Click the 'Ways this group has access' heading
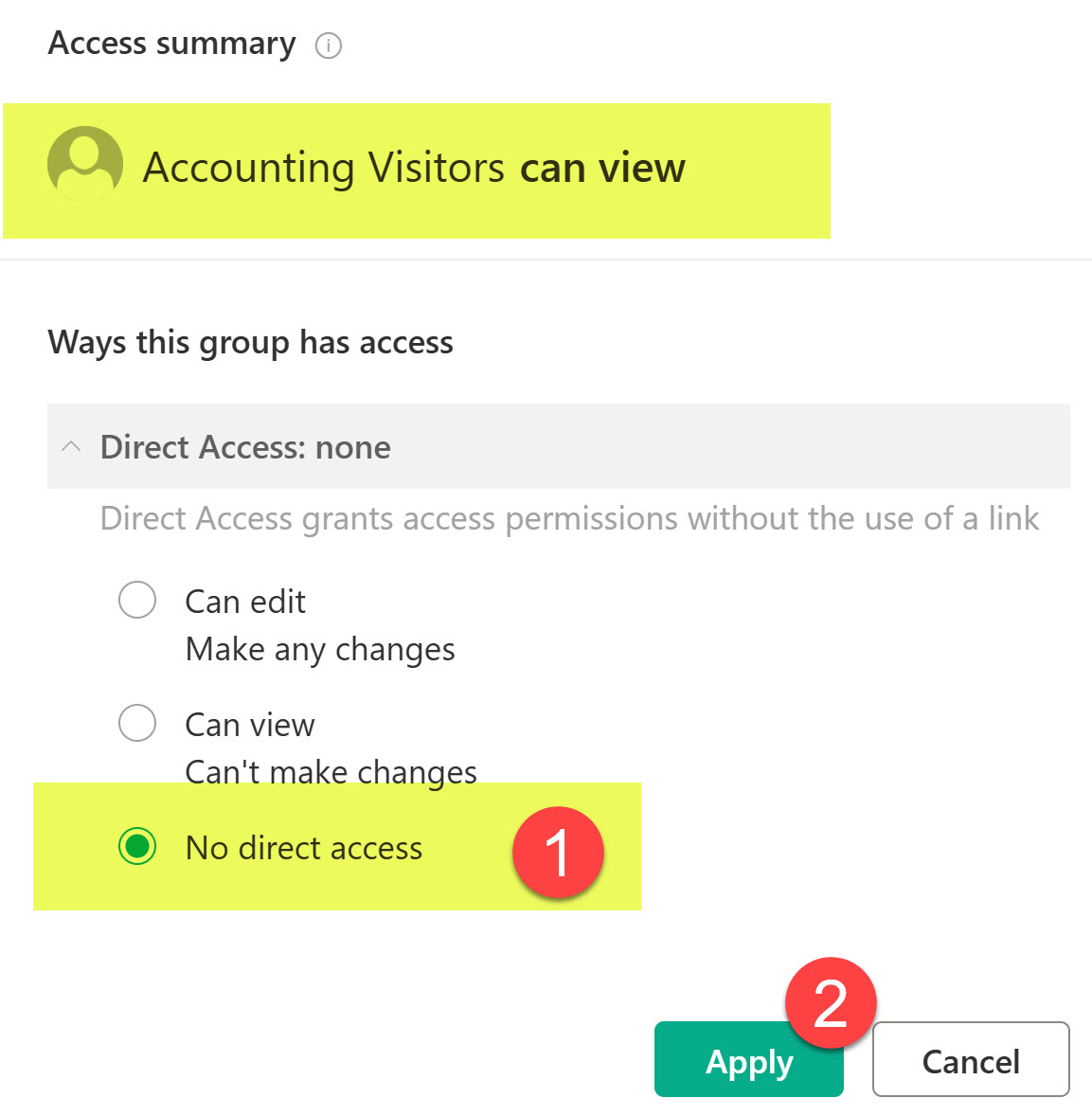This screenshot has width=1092, height=1116. click(x=250, y=342)
